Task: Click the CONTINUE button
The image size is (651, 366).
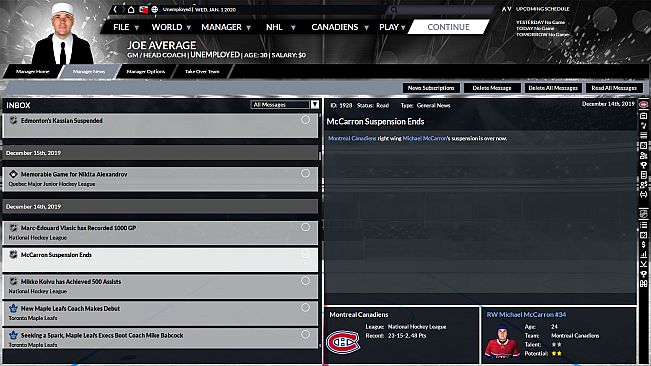Action: coord(448,27)
